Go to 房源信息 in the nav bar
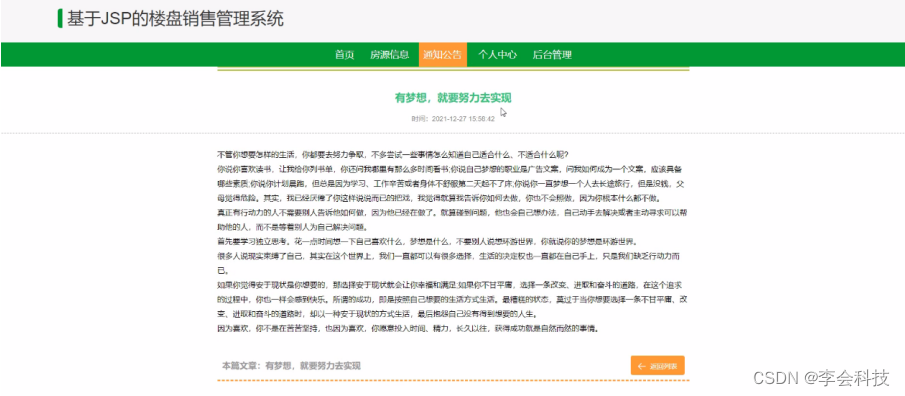Screen dimensions: 905x396 coord(390,55)
